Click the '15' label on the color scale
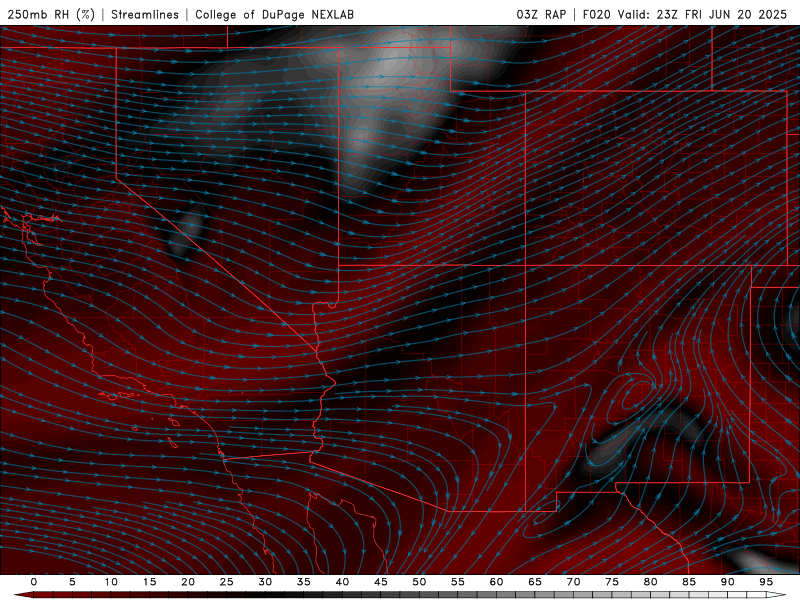 pyautogui.click(x=149, y=582)
